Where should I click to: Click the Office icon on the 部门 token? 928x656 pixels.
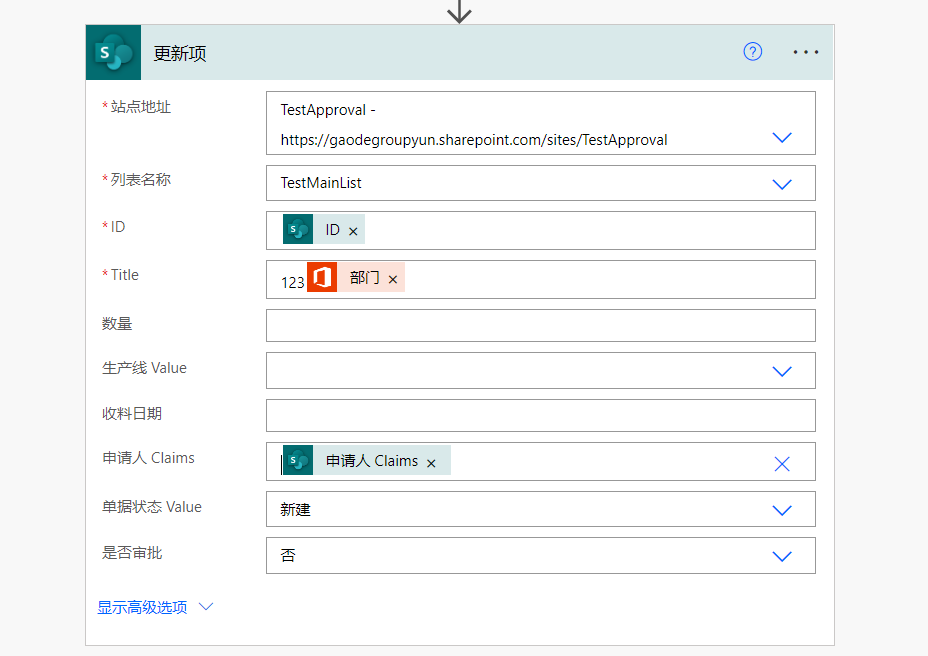coord(322,278)
